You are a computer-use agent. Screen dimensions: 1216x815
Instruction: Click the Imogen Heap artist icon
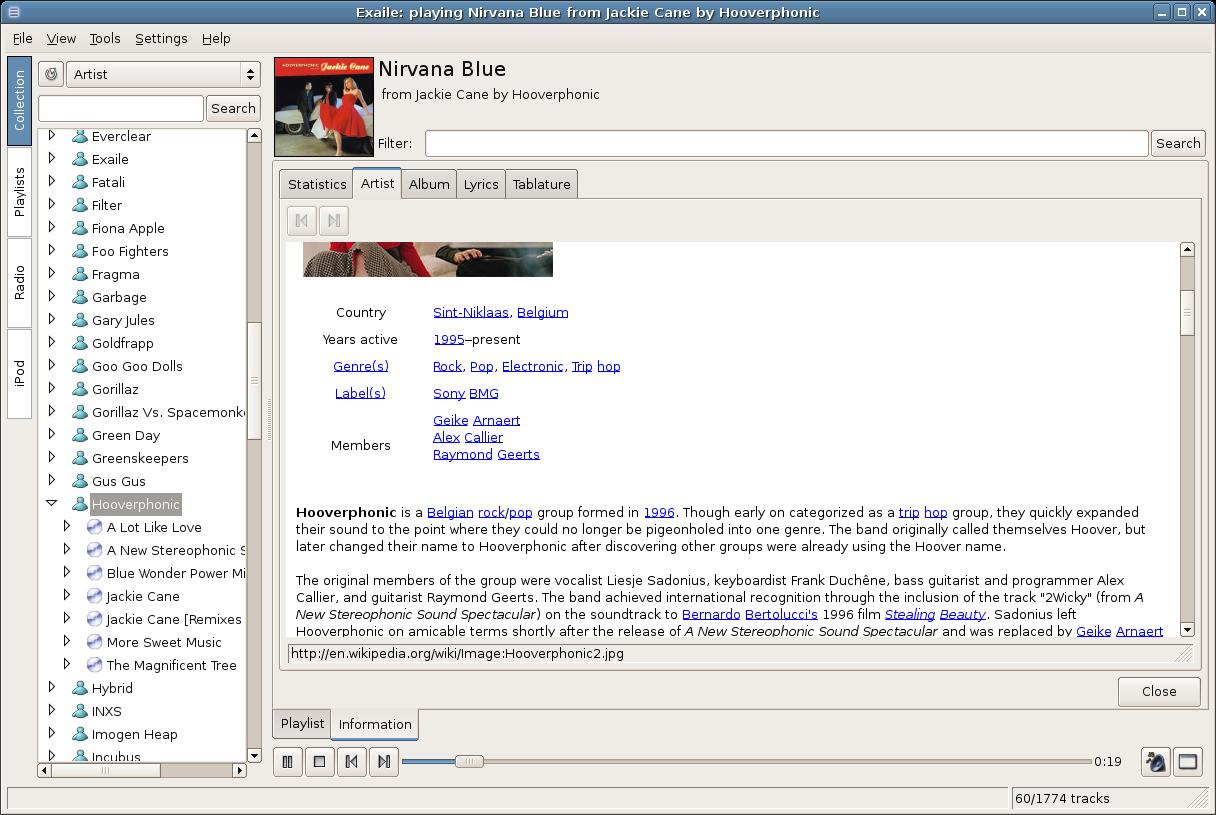79,734
